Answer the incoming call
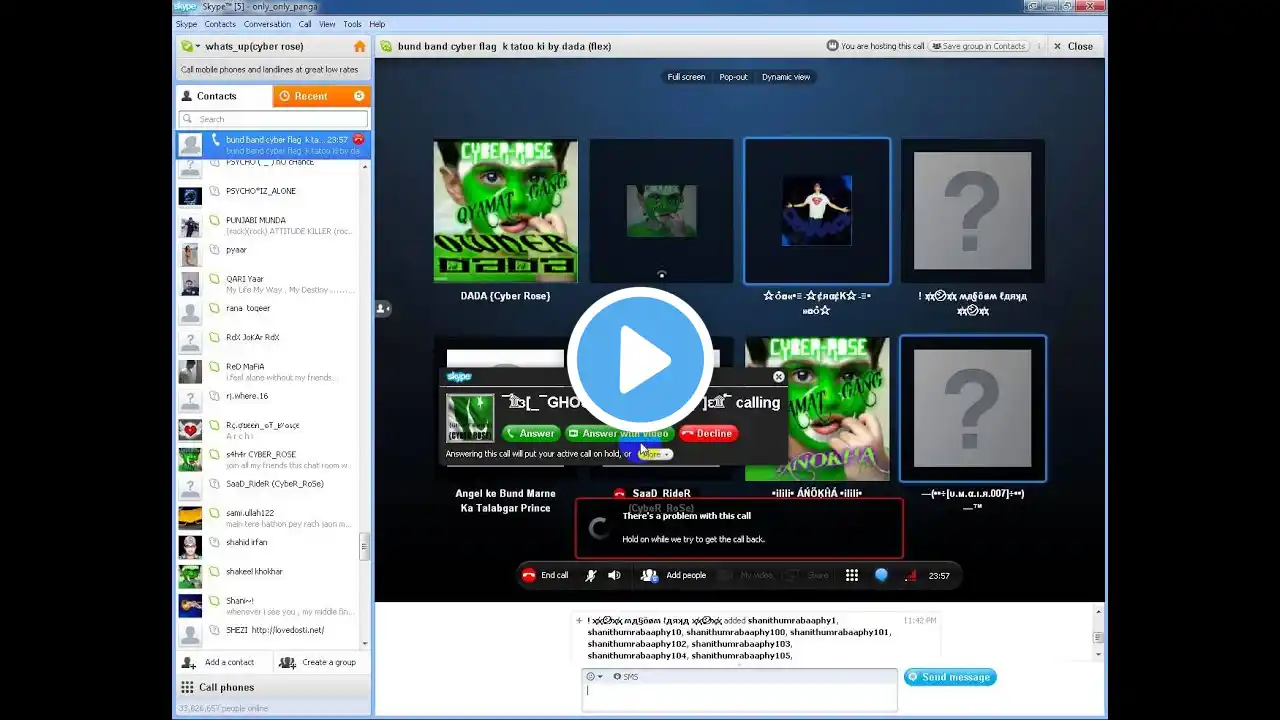This screenshot has width=1280, height=720. [x=531, y=433]
